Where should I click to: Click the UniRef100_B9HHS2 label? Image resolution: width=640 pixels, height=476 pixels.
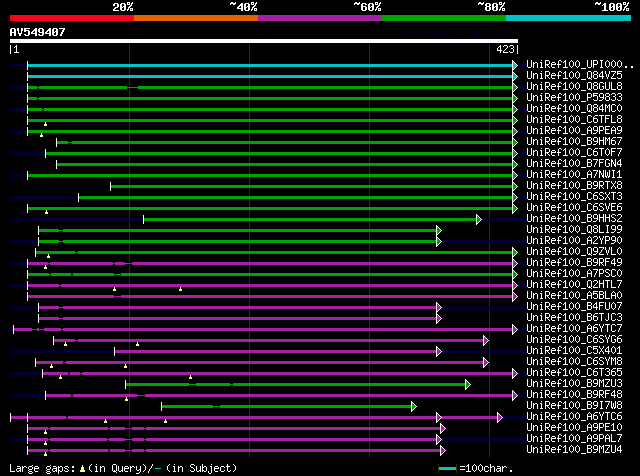(574, 219)
